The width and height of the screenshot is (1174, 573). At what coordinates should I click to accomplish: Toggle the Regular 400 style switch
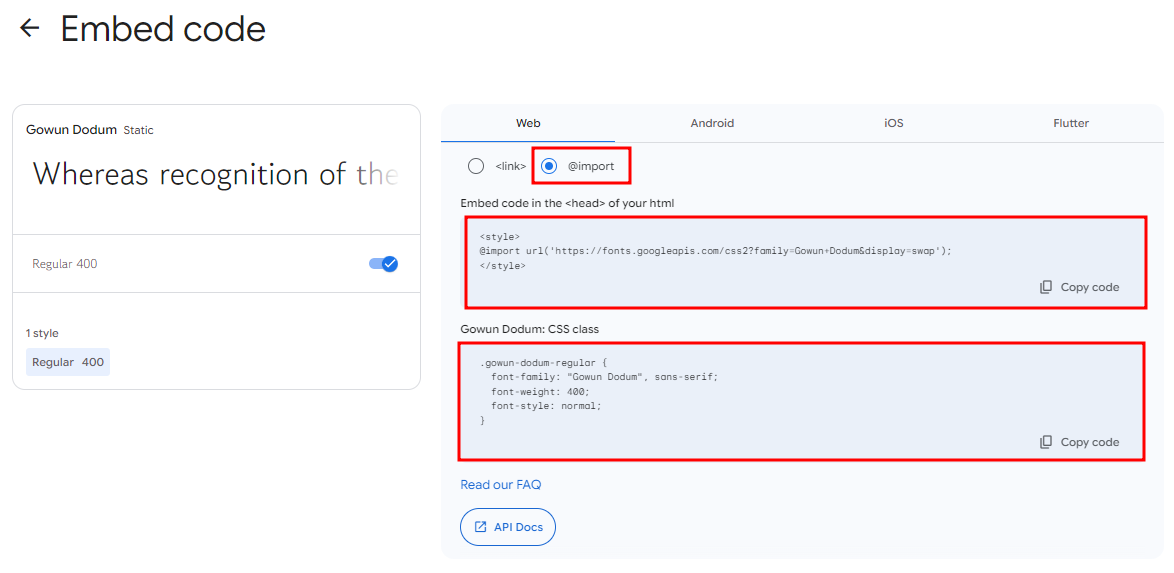click(x=383, y=264)
